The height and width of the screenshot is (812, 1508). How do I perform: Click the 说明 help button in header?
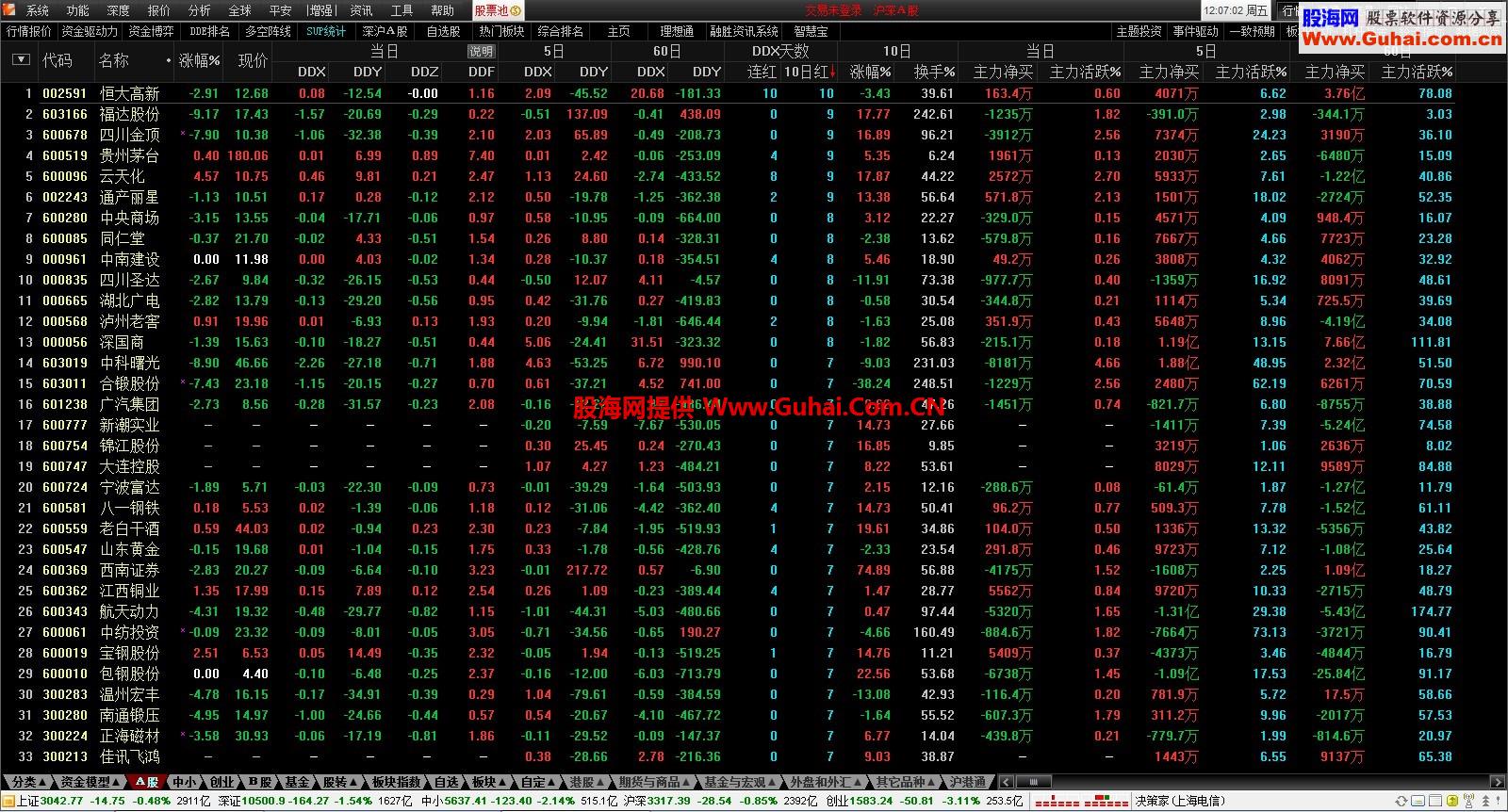pos(481,52)
